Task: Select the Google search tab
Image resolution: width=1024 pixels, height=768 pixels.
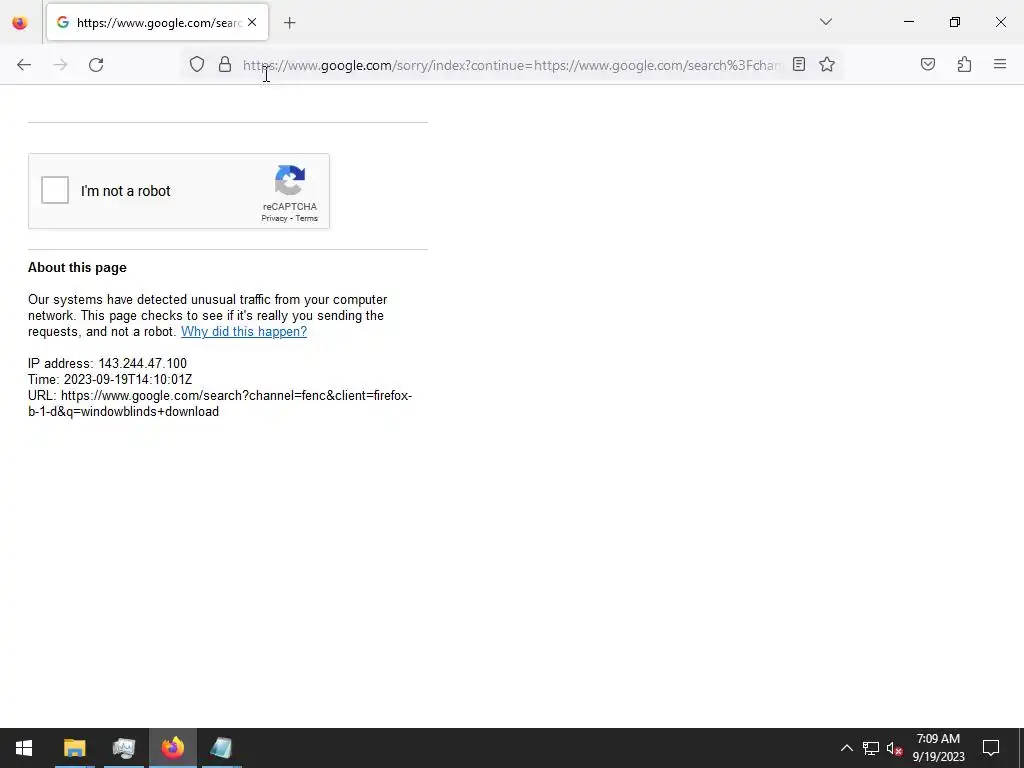Action: (157, 23)
